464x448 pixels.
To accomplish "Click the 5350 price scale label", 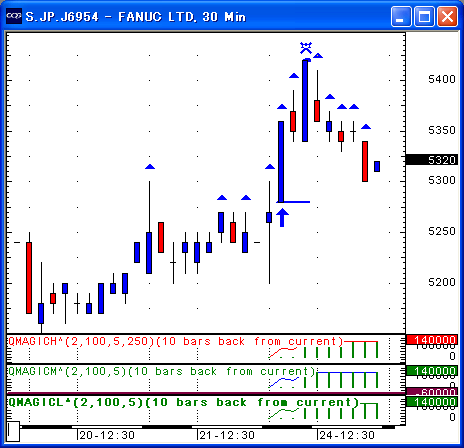I will click(442, 130).
